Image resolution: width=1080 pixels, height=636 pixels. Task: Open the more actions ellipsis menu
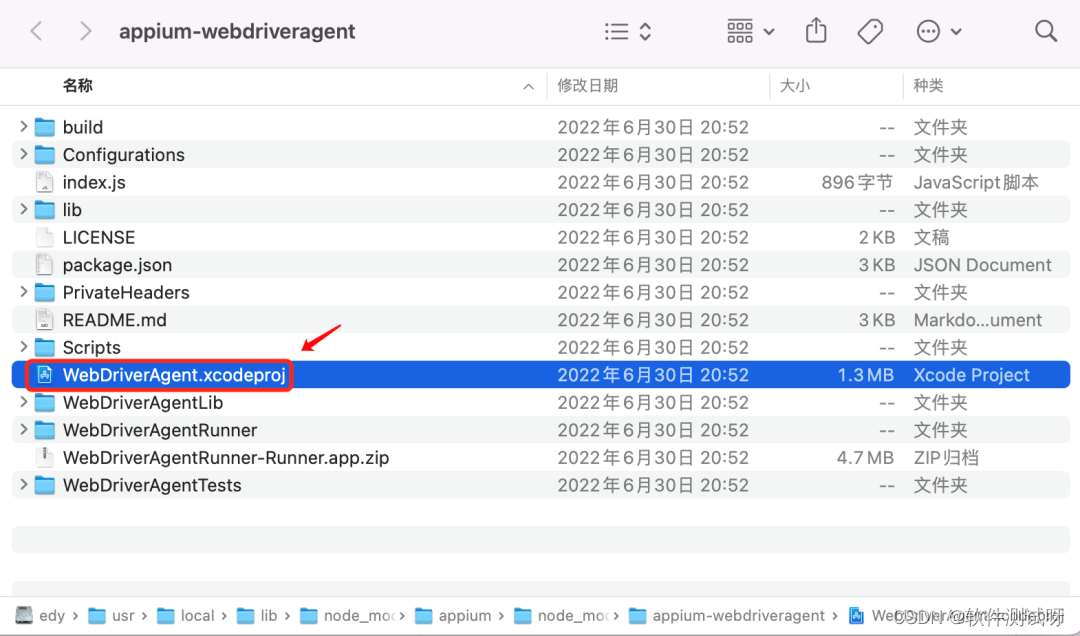(x=928, y=31)
